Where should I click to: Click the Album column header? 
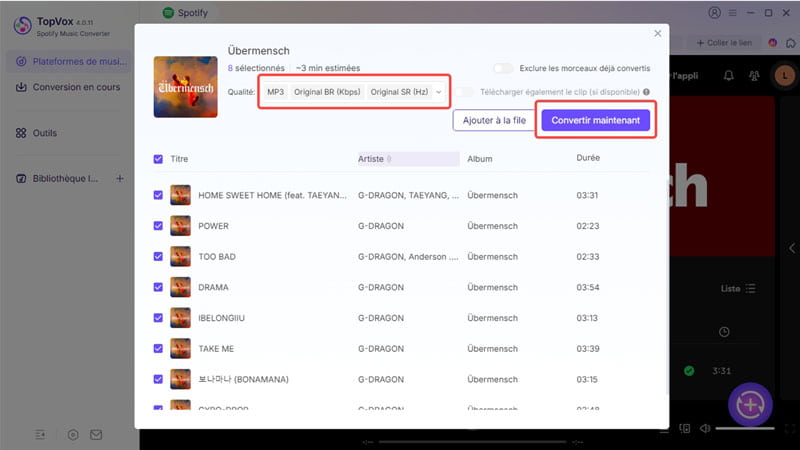point(480,159)
